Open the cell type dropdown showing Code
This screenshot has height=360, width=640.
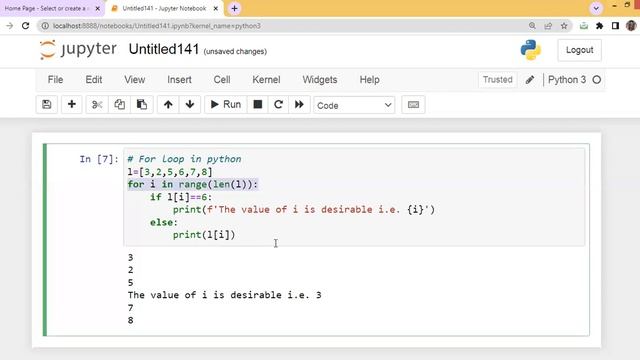pyautogui.click(x=354, y=105)
